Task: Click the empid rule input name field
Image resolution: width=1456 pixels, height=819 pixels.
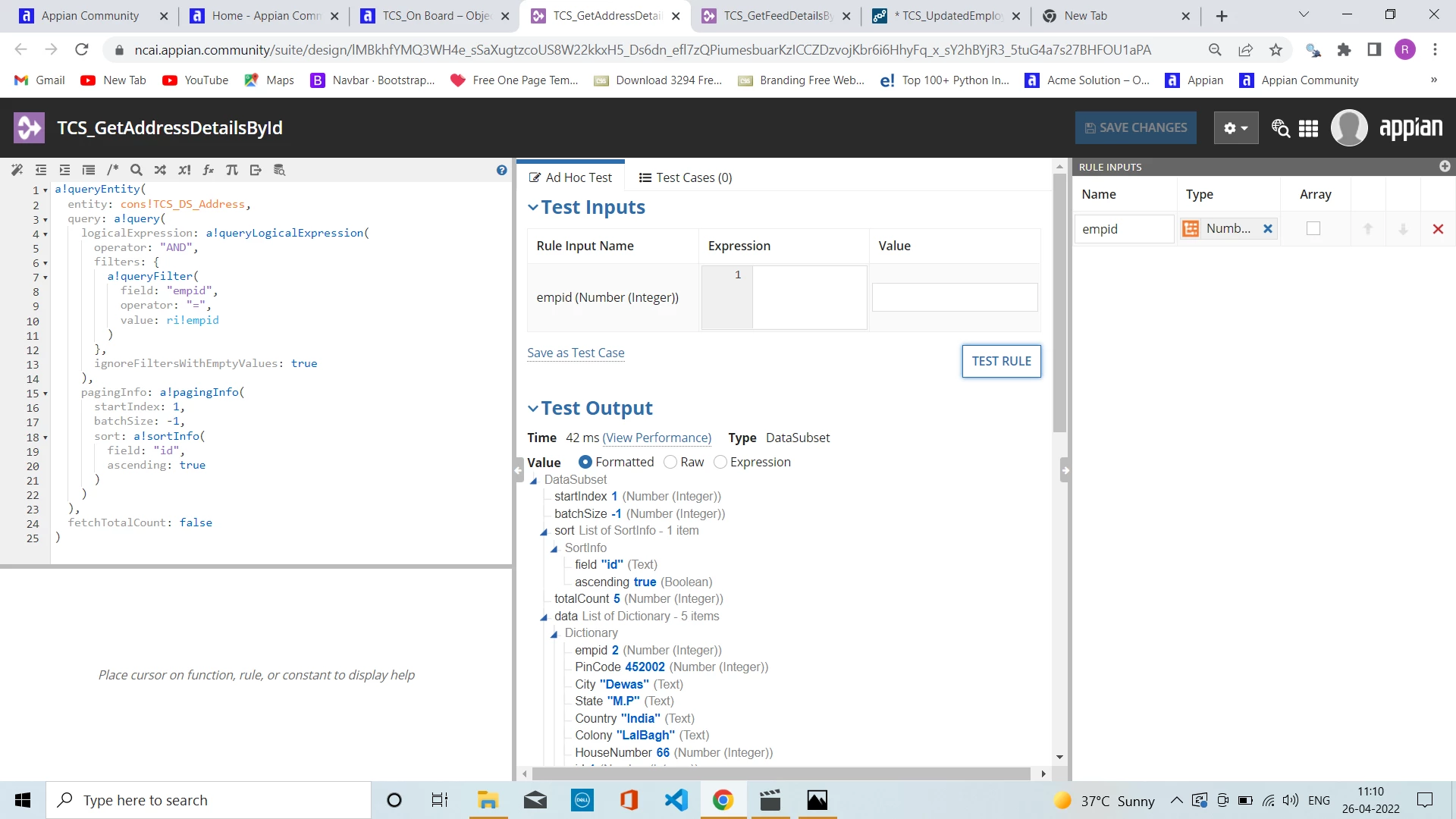Action: [x=1124, y=229]
